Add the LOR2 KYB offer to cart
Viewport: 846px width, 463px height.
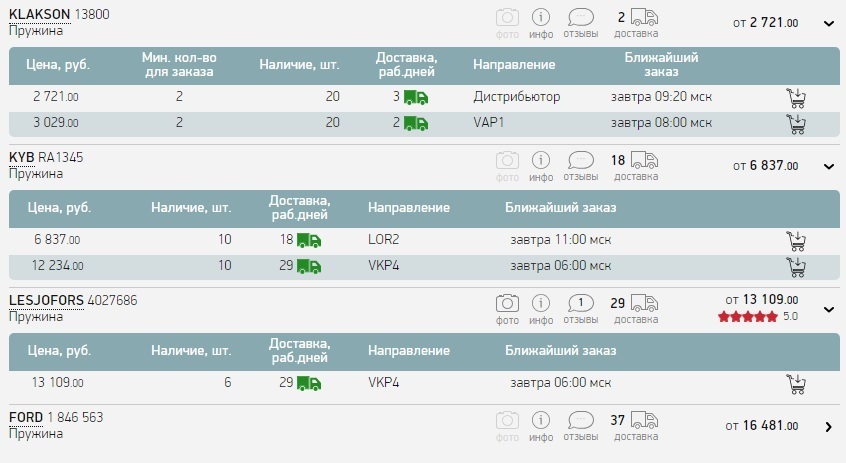pyautogui.click(x=796, y=240)
